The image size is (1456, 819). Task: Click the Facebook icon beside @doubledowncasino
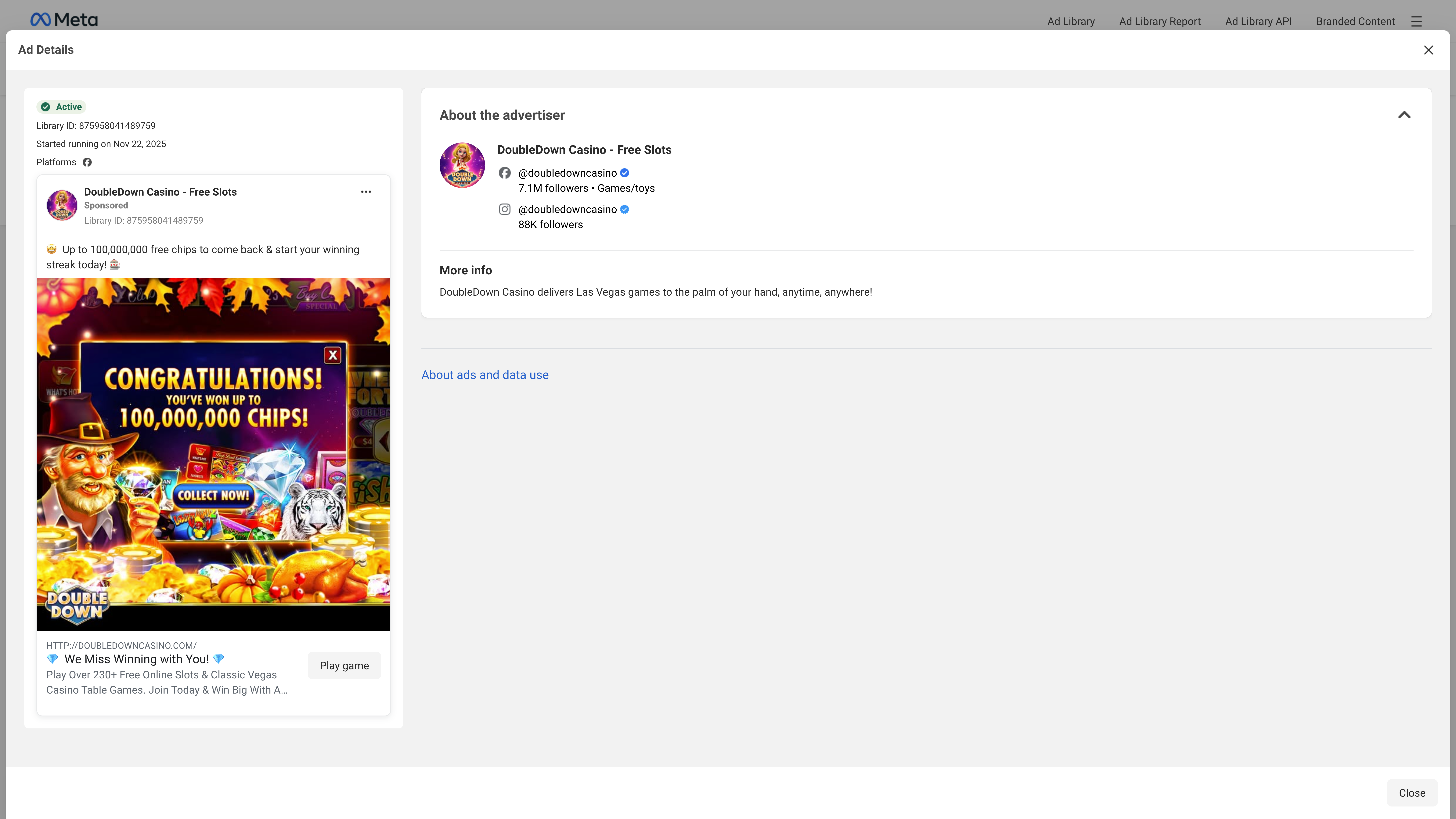[x=504, y=173]
